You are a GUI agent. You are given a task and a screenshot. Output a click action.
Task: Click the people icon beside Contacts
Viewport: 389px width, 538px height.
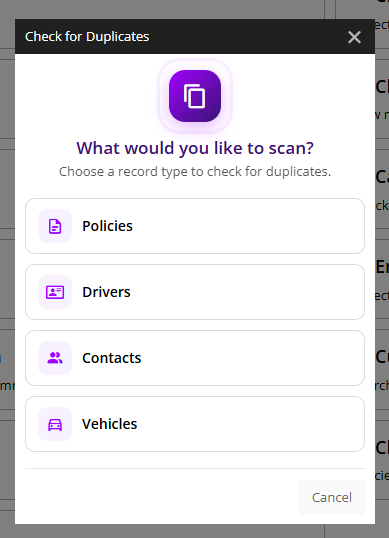pyautogui.click(x=55, y=358)
